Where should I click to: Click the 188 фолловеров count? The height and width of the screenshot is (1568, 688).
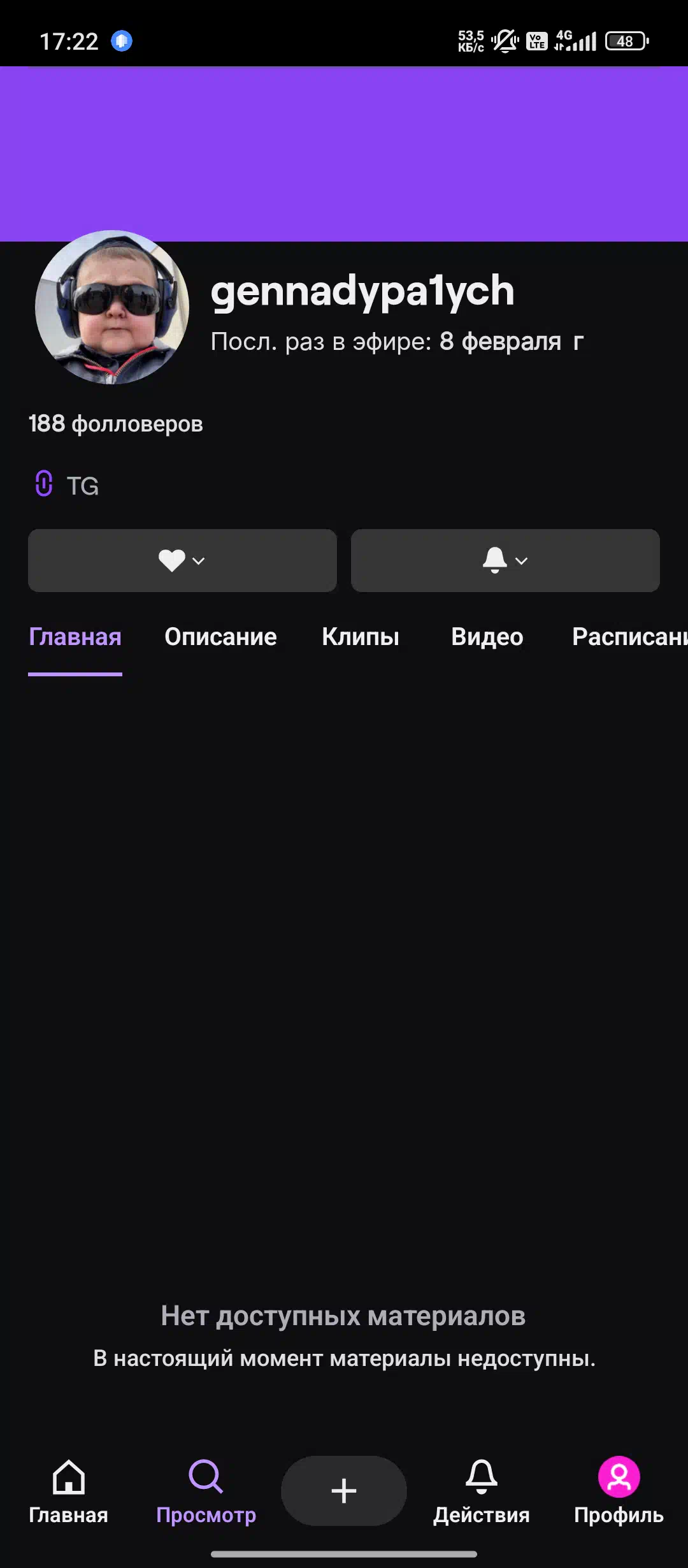pos(115,424)
